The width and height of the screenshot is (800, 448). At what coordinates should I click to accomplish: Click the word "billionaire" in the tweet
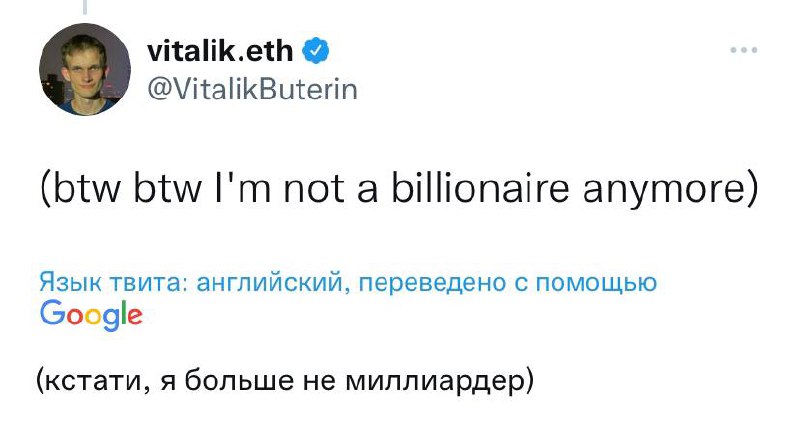tap(472, 189)
